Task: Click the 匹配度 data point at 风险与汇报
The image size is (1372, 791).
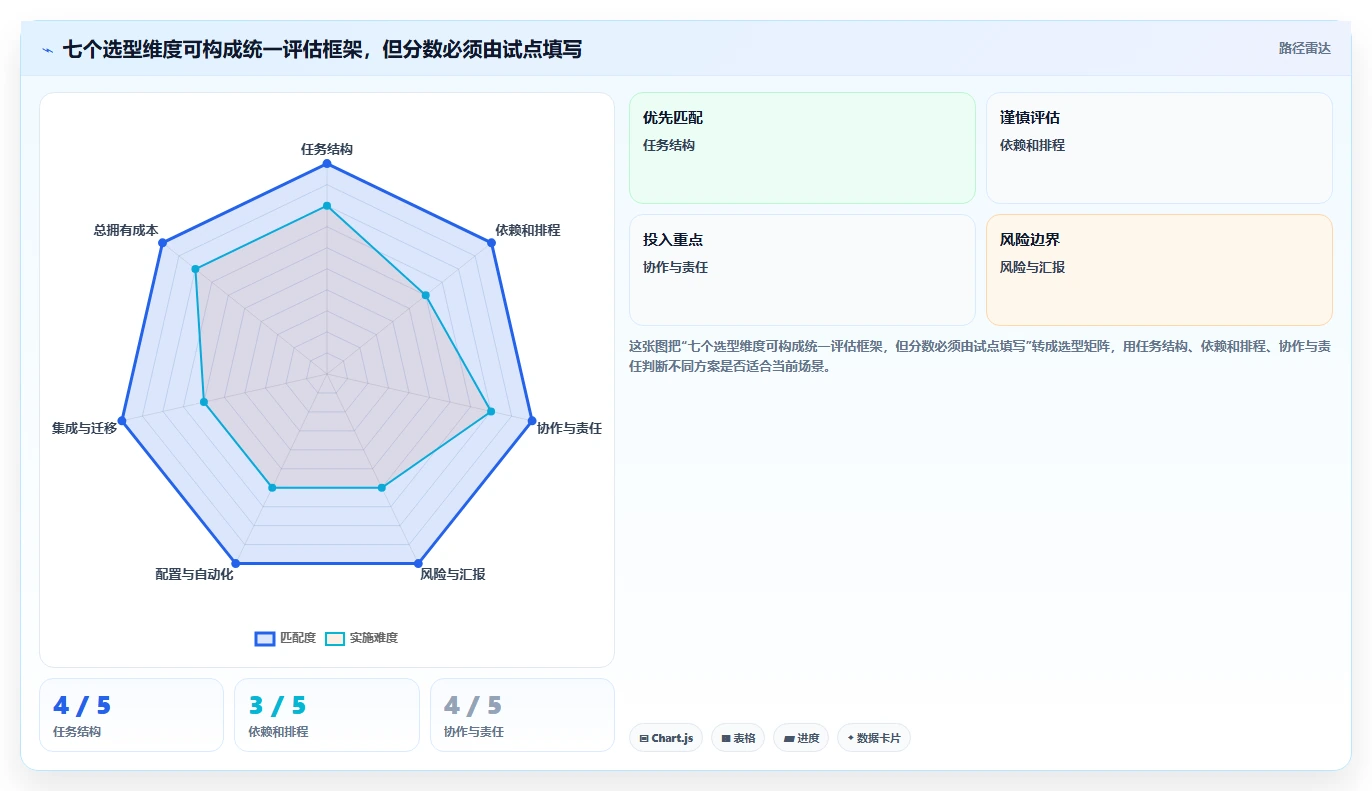Action: point(418,562)
